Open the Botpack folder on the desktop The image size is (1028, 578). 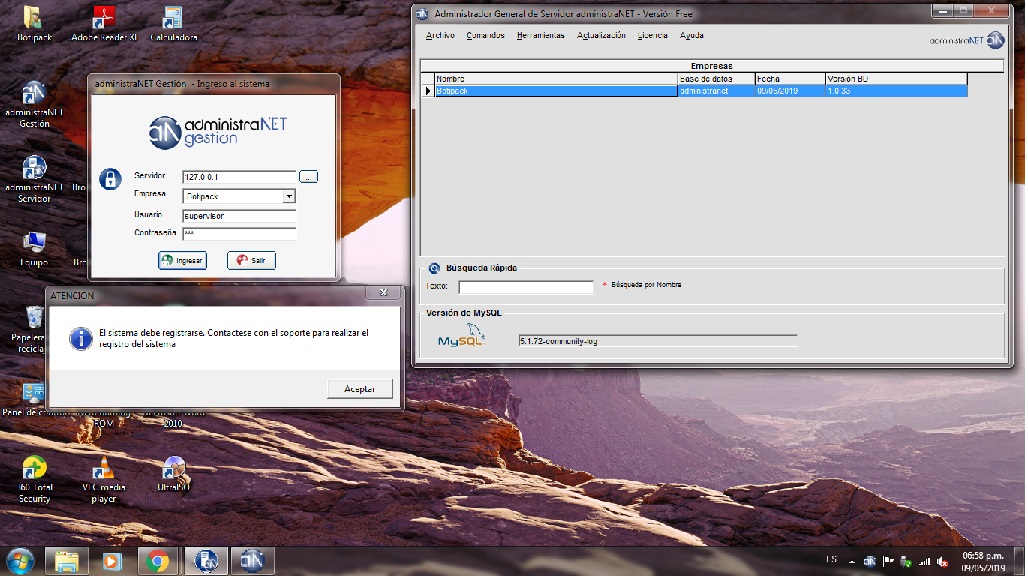tap(33, 24)
